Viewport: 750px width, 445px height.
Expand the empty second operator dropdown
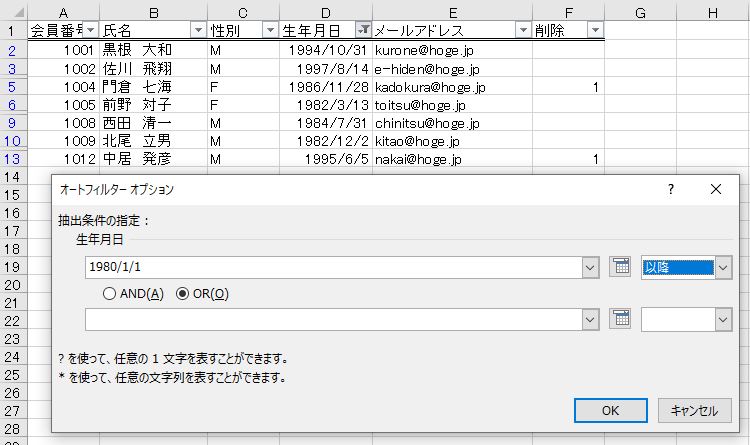723,319
